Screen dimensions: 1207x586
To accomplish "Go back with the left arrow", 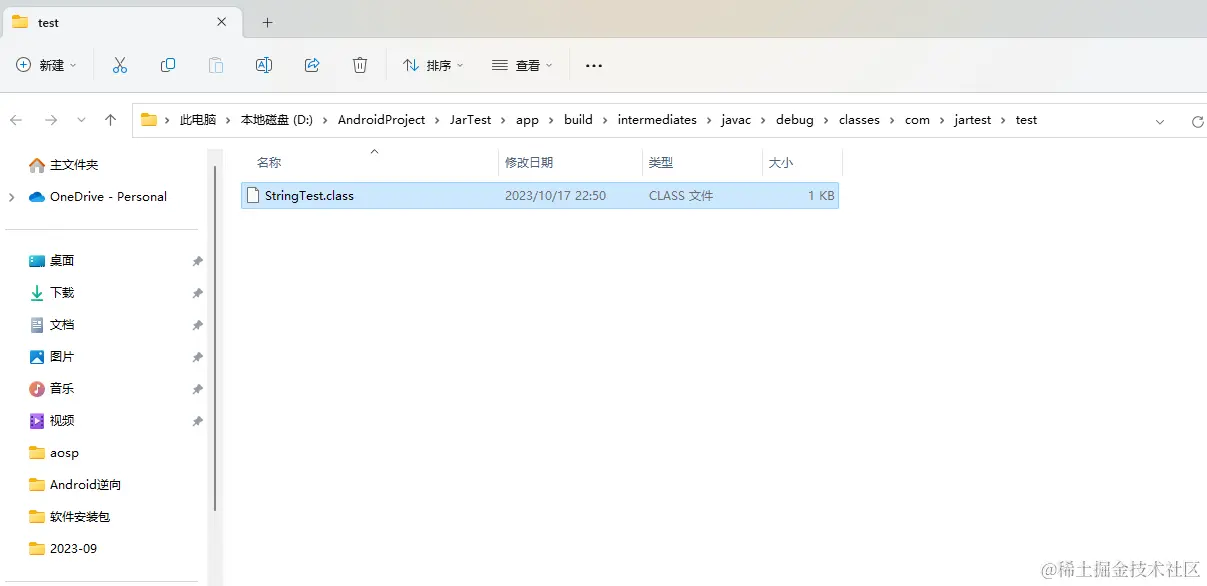I will [x=16, y=120].
